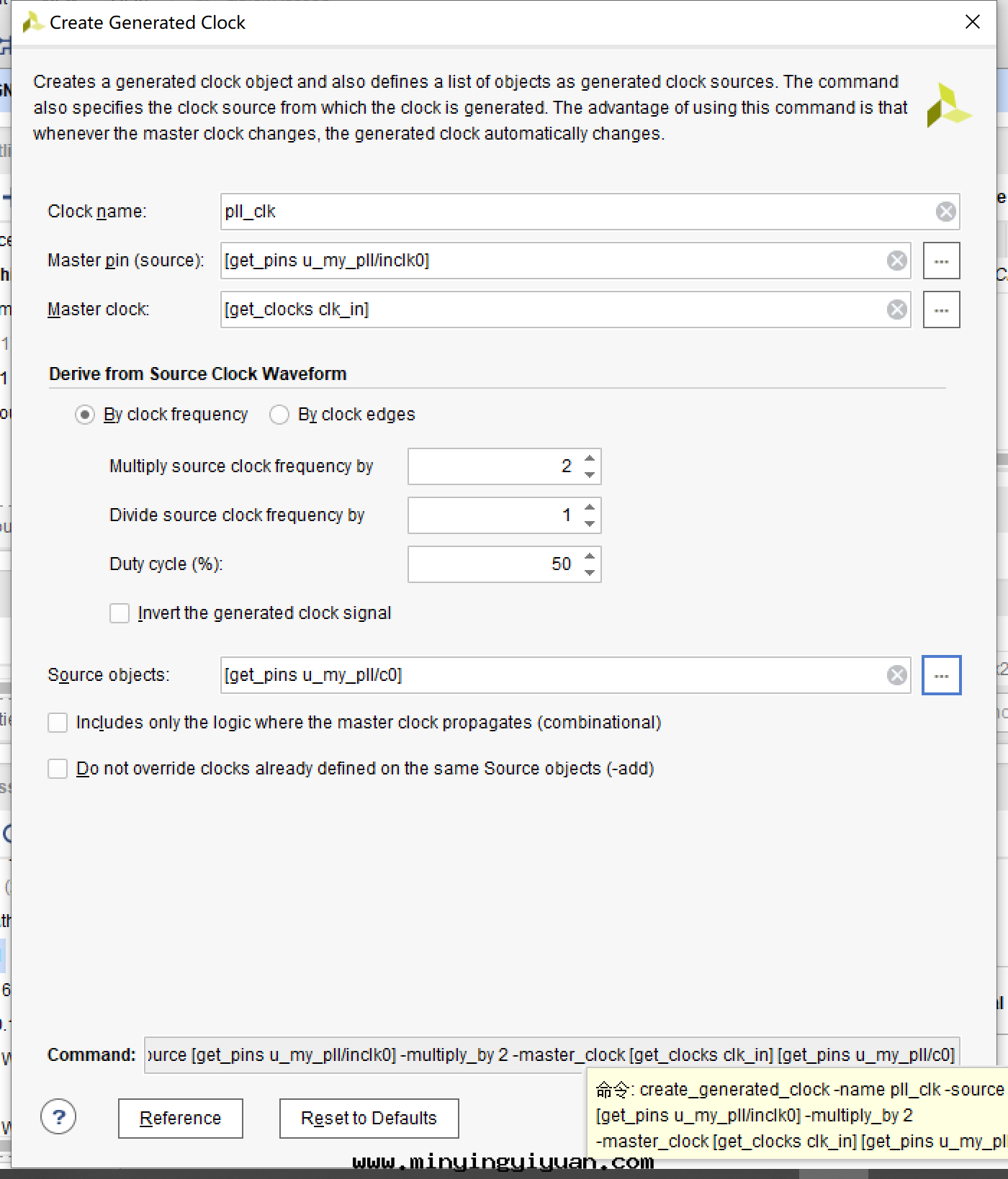This screenshot has height=1179, width=1008.
Task: Increase the duty cycle percentage
Action: [x=590, y=556]
